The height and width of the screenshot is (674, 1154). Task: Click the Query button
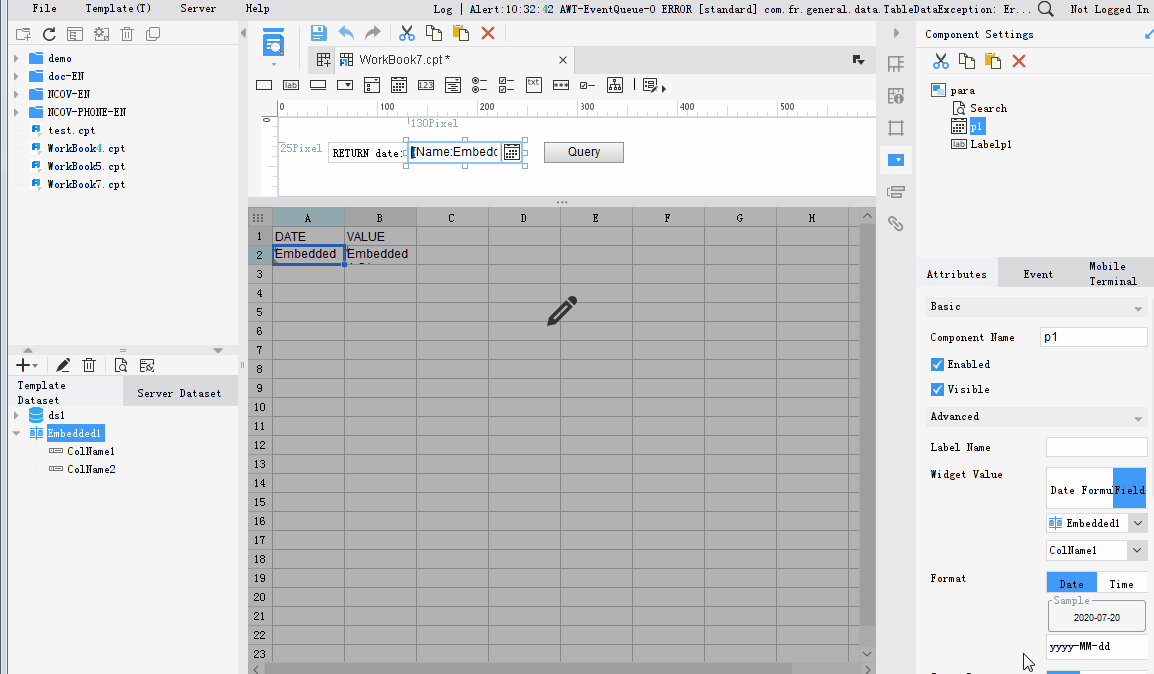pyautogui.click(x=584, y=152)
